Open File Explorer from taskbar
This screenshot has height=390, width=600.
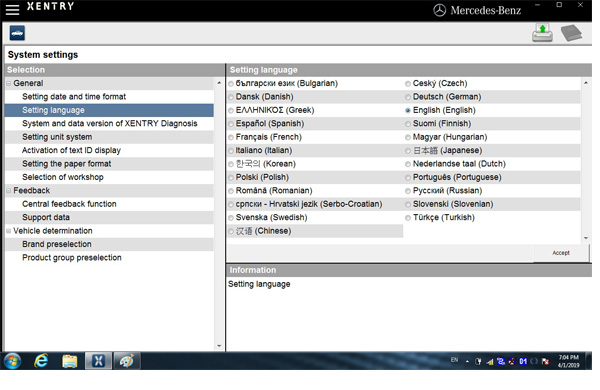pos(70,361)
